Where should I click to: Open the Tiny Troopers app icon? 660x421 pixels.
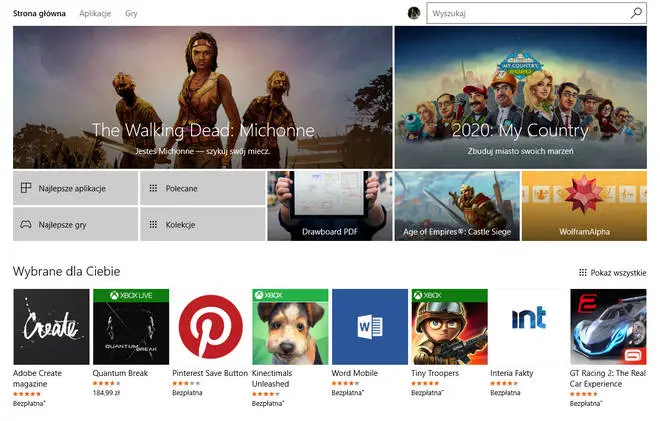450,327
